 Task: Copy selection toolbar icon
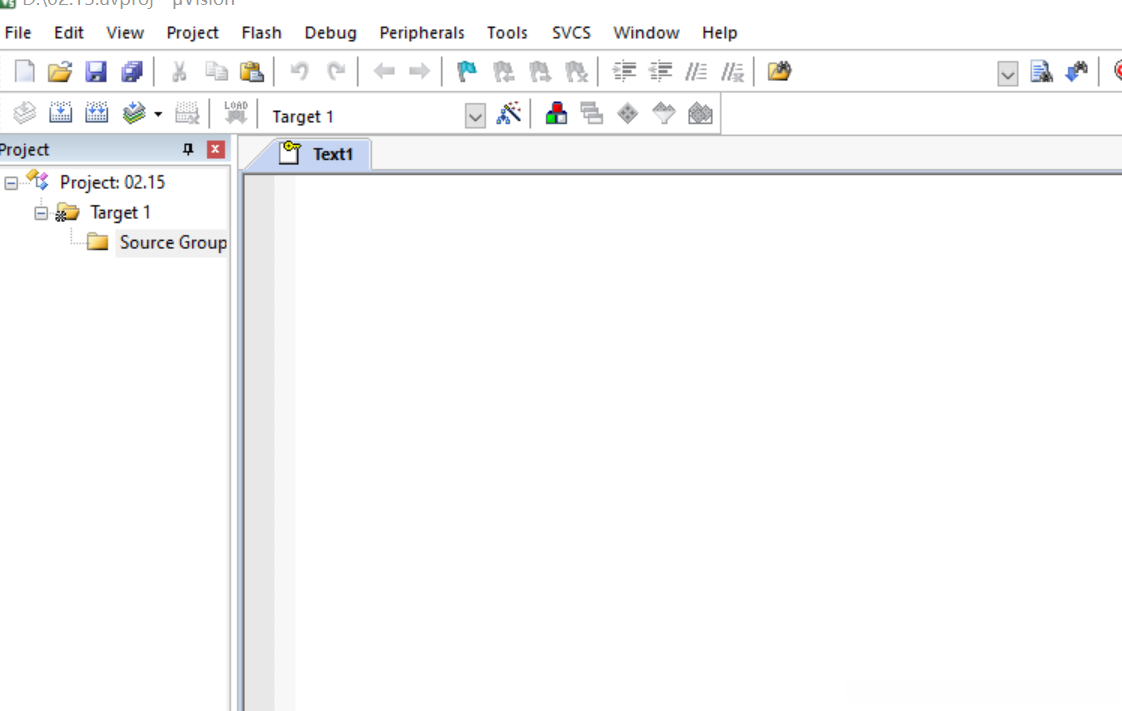pyautogui.click(x=216, y=72)
